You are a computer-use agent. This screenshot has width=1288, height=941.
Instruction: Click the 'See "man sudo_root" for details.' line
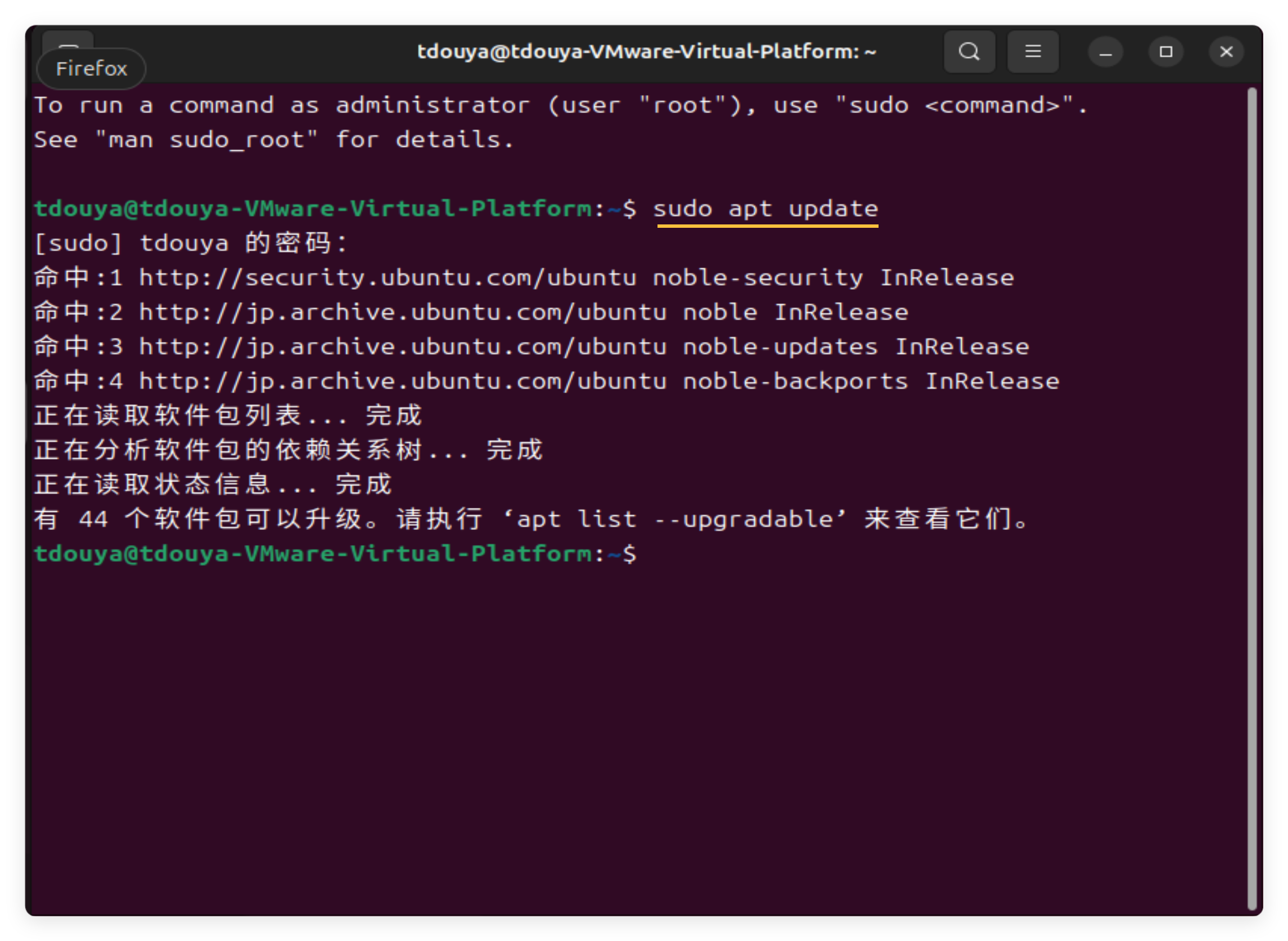273,140
